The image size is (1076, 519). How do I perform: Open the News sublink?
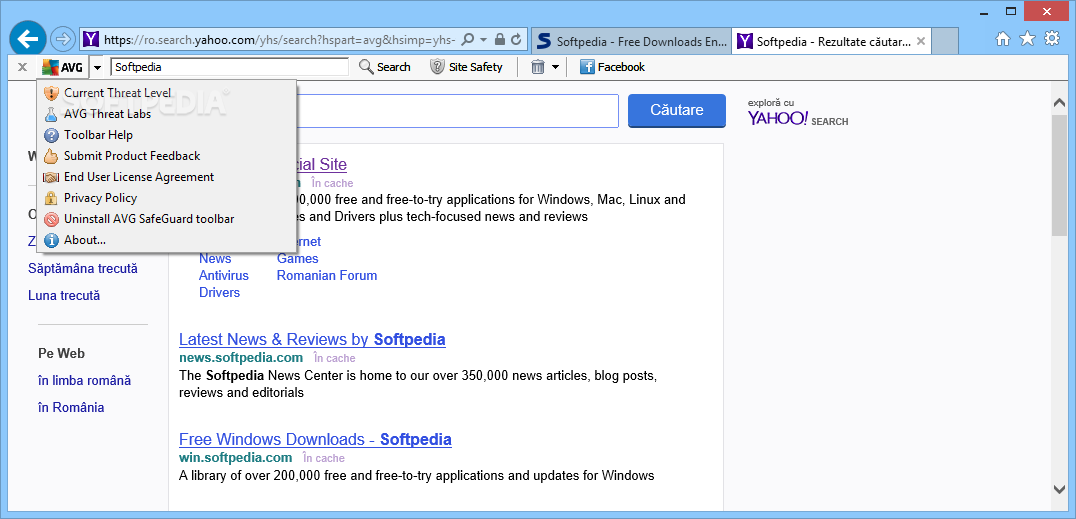pos(215,258)
